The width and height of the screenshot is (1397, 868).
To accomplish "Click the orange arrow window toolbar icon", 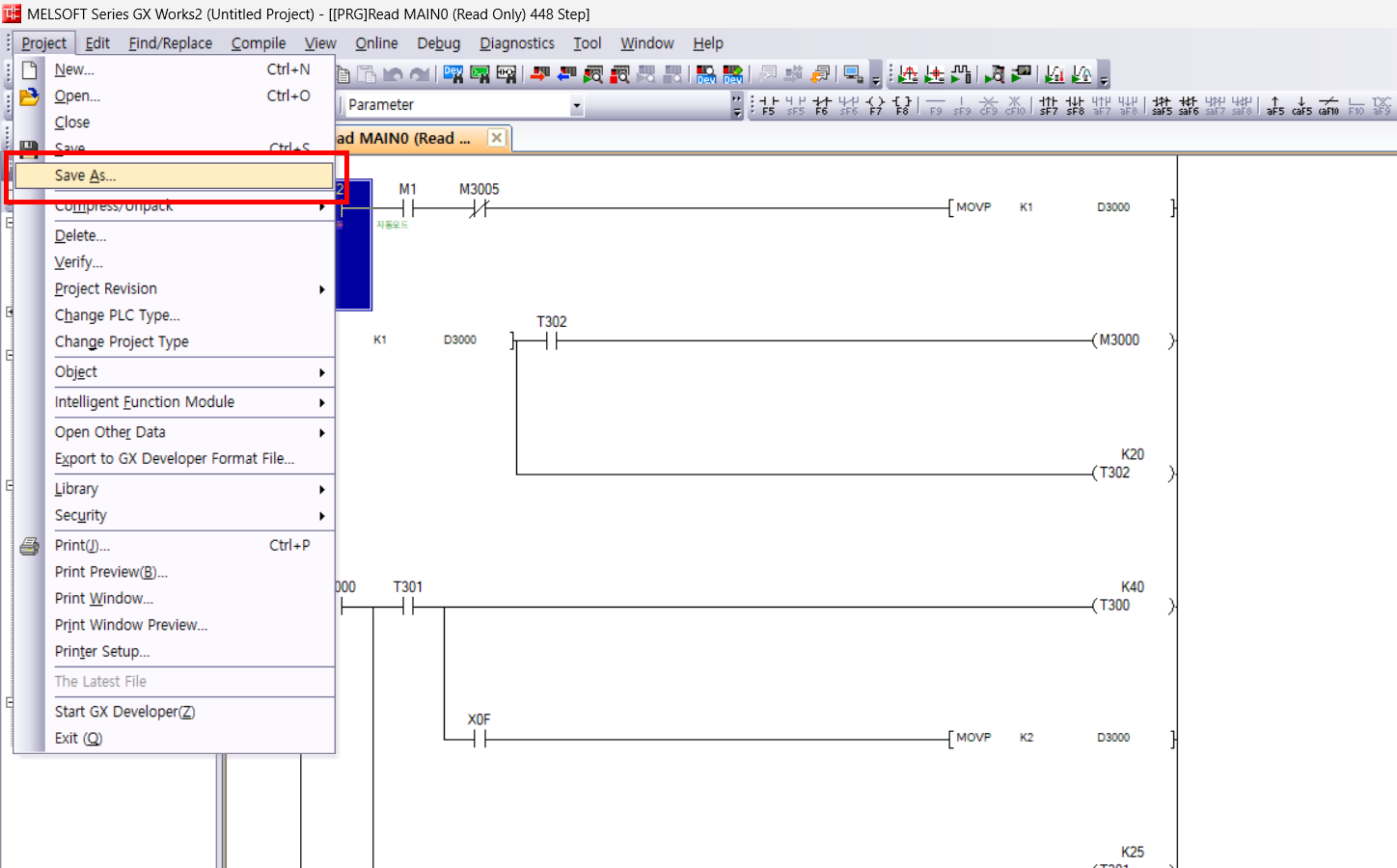I will point(821,74).
